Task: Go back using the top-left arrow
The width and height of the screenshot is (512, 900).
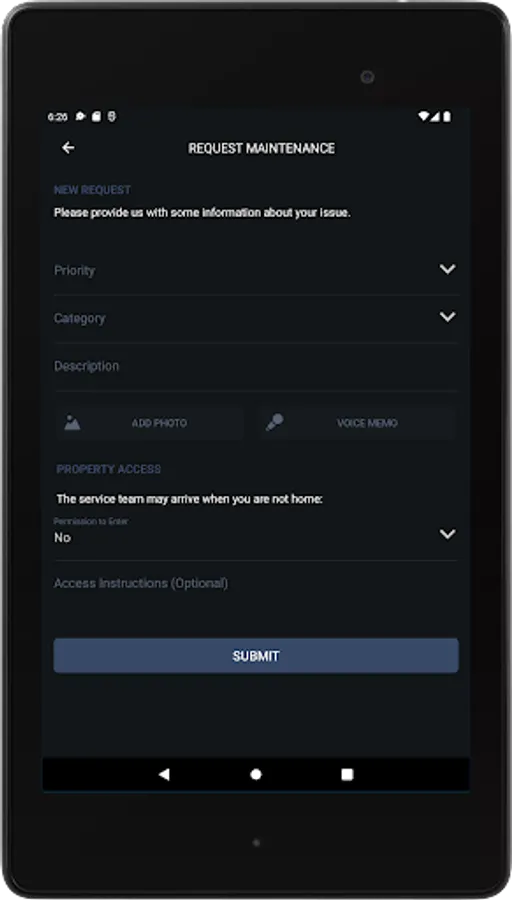Action: (x=68, y=148)
